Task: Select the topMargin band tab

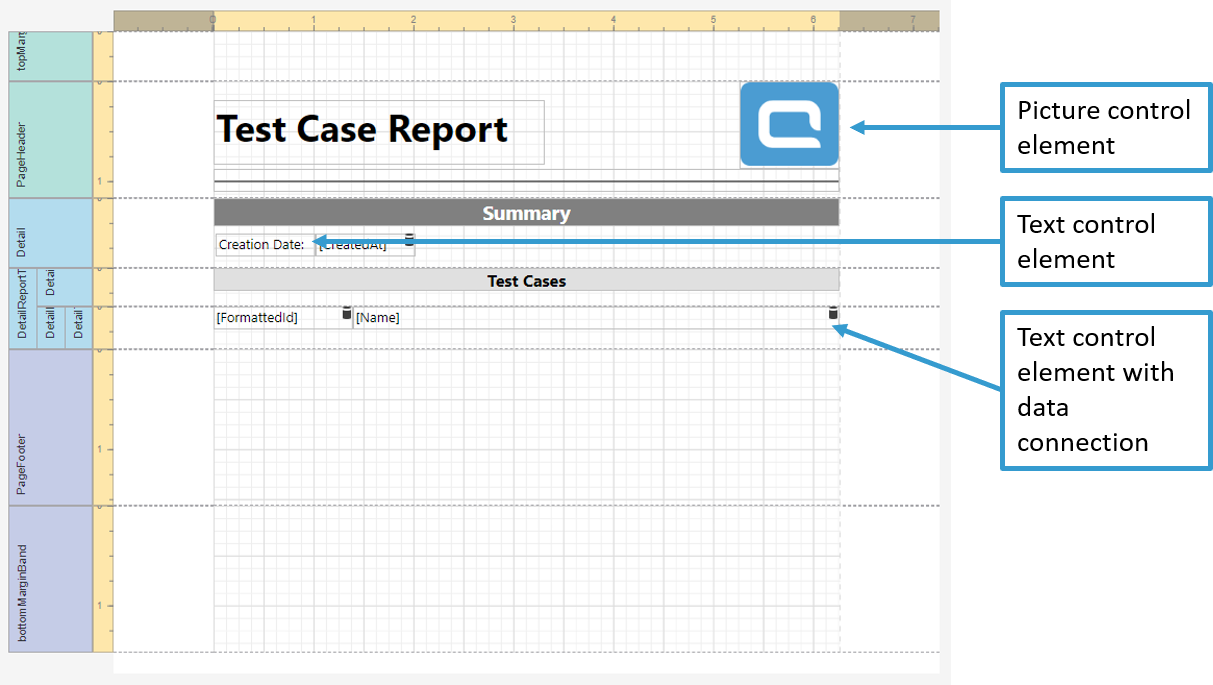Action: point(22,56)
